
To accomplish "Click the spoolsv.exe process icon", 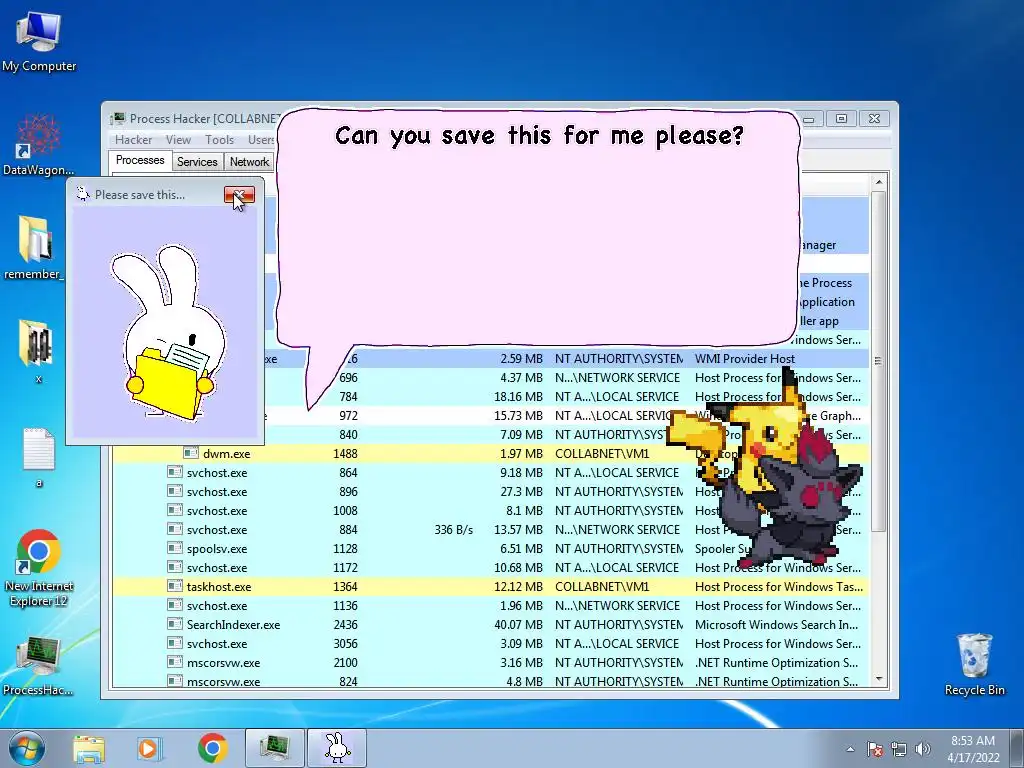I will tap(174, 548).
